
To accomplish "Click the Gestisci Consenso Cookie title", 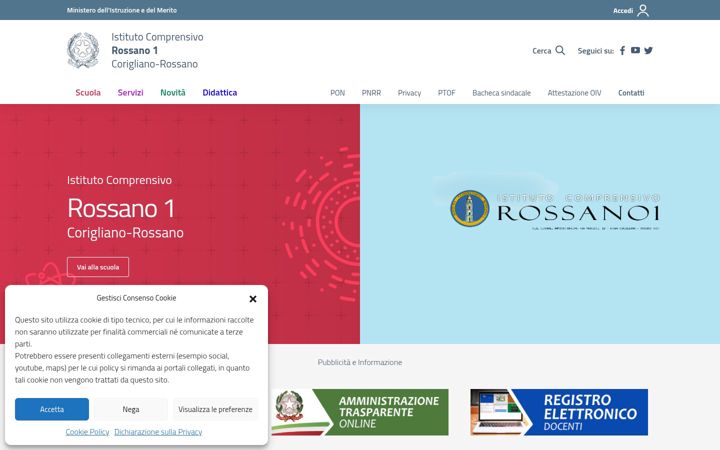I will [x=136, y=298].
